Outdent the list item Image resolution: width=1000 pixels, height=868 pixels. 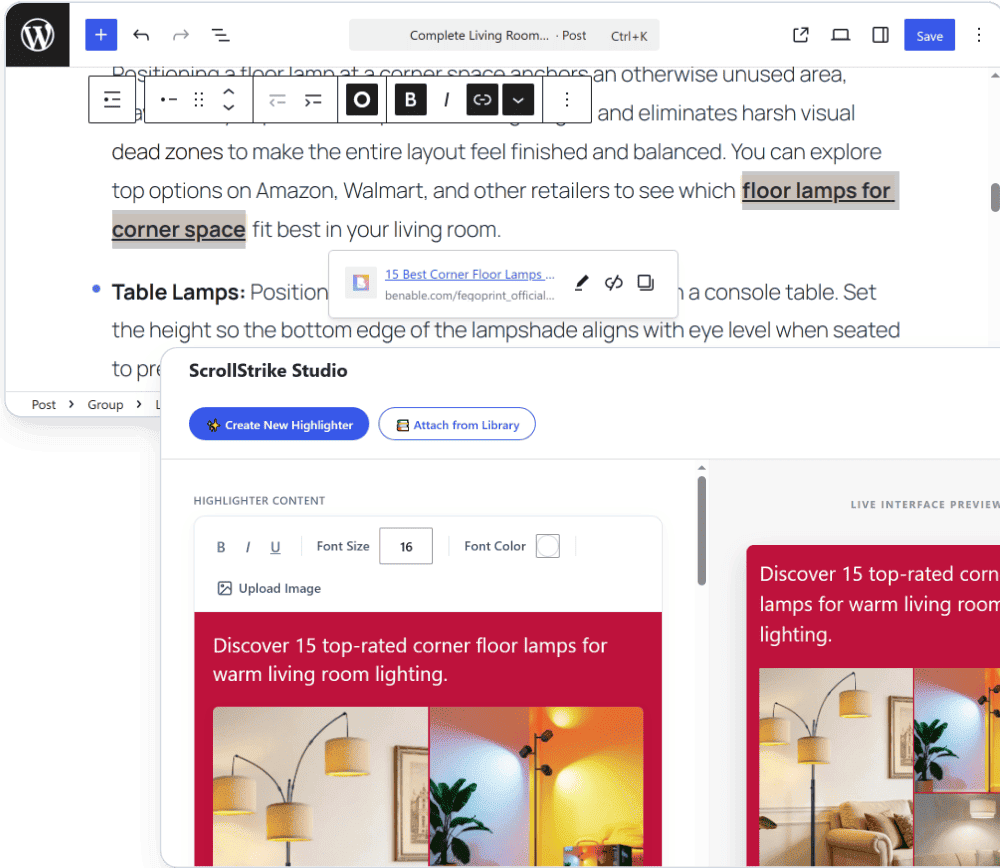(x=277, y=99)
